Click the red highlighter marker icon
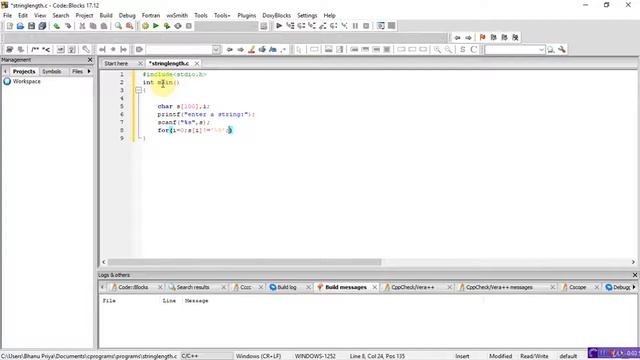Image resolution: width=640 pixels, height=360 pixels. click(251, 49)
